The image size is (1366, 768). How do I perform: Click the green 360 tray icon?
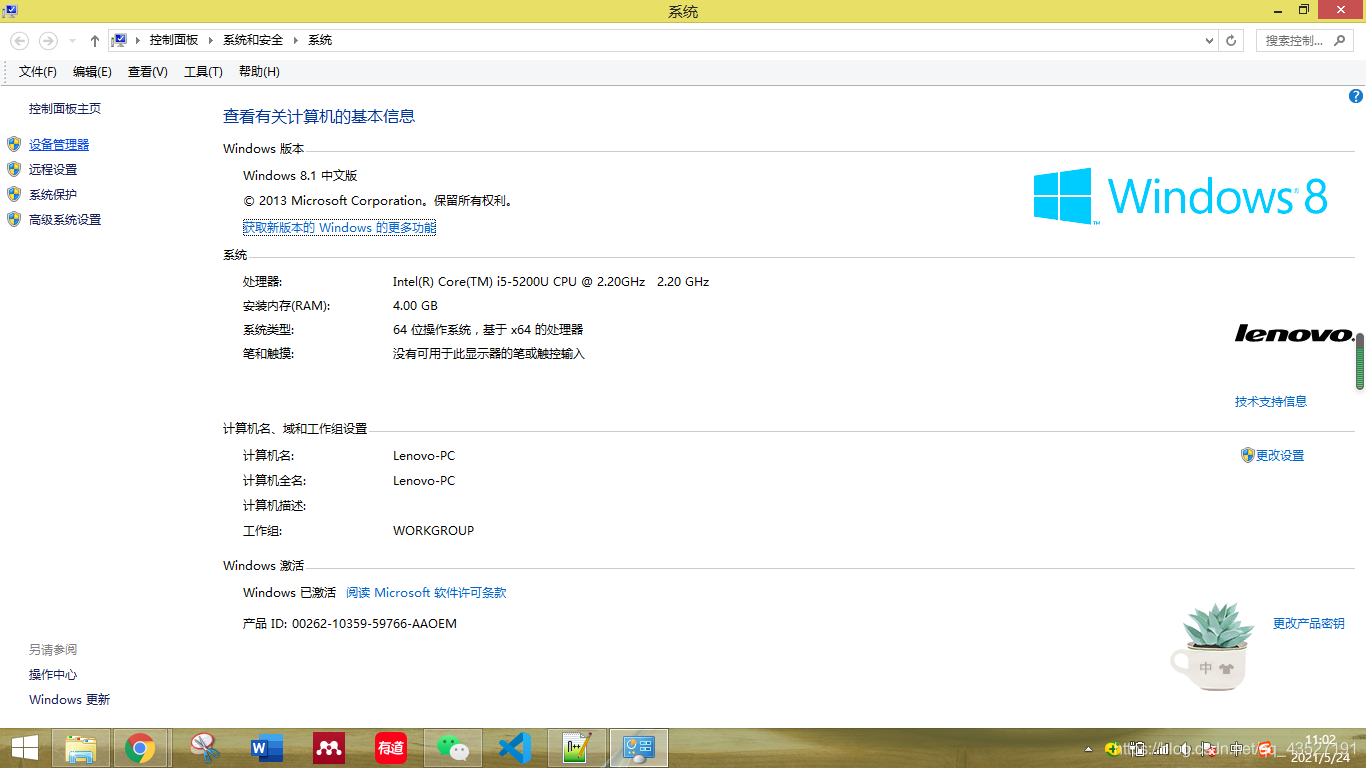coord(1113,749)
